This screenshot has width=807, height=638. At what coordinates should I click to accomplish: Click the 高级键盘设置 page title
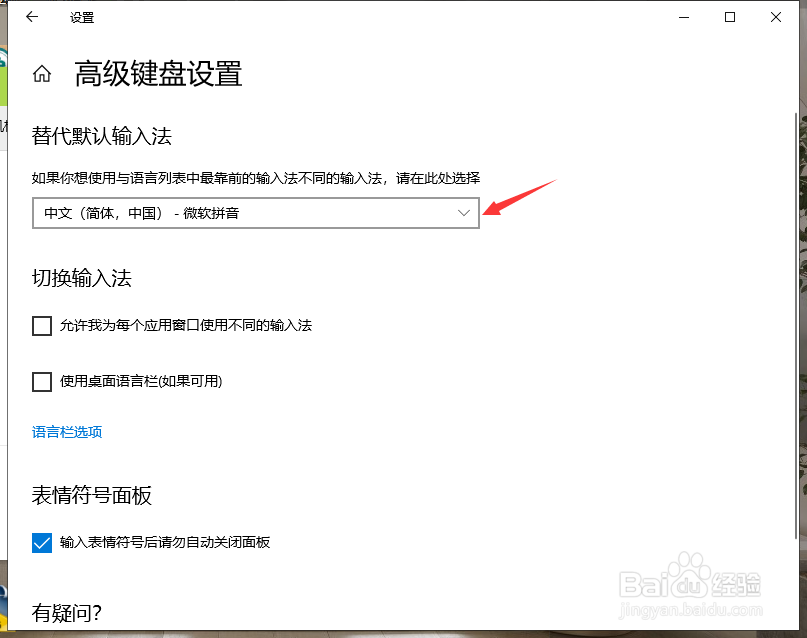click(158, 74)
